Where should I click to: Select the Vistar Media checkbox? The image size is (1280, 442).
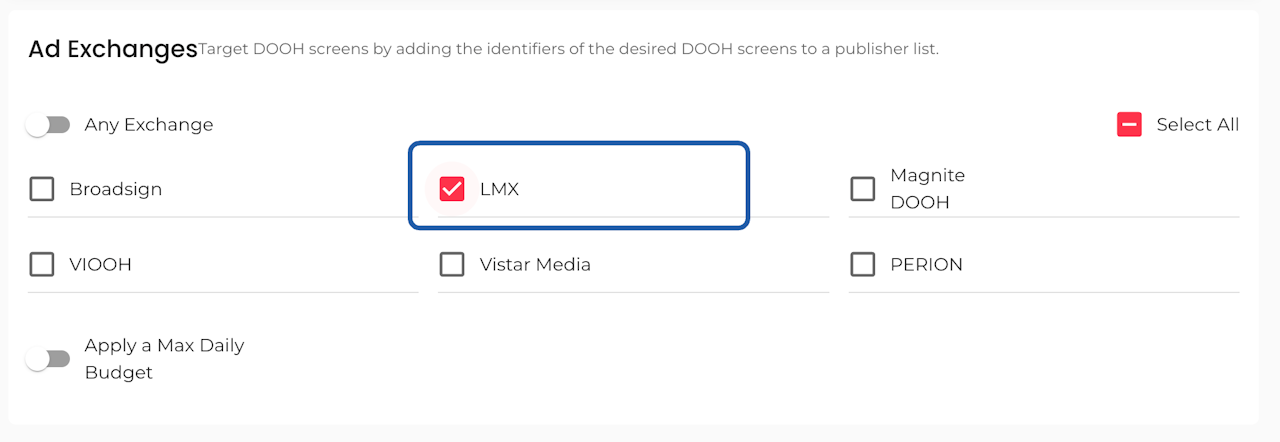tap(452, 265)
